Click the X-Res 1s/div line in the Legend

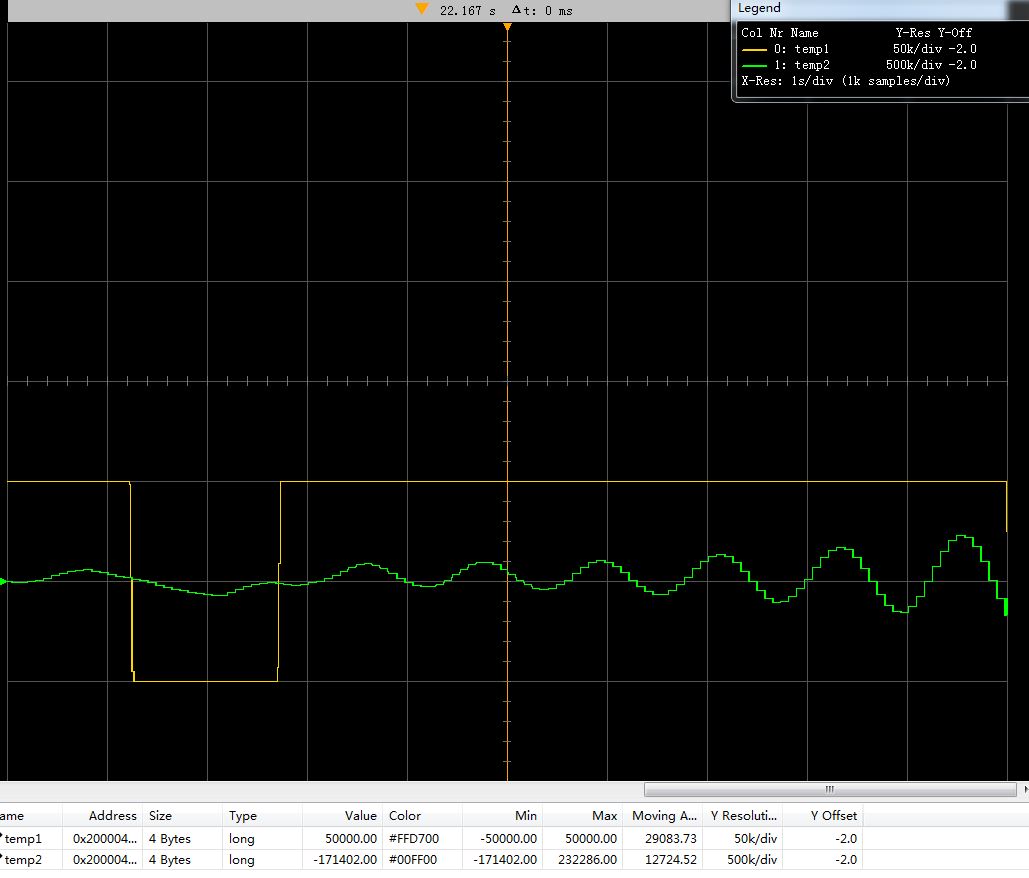[x=845, y=81]
